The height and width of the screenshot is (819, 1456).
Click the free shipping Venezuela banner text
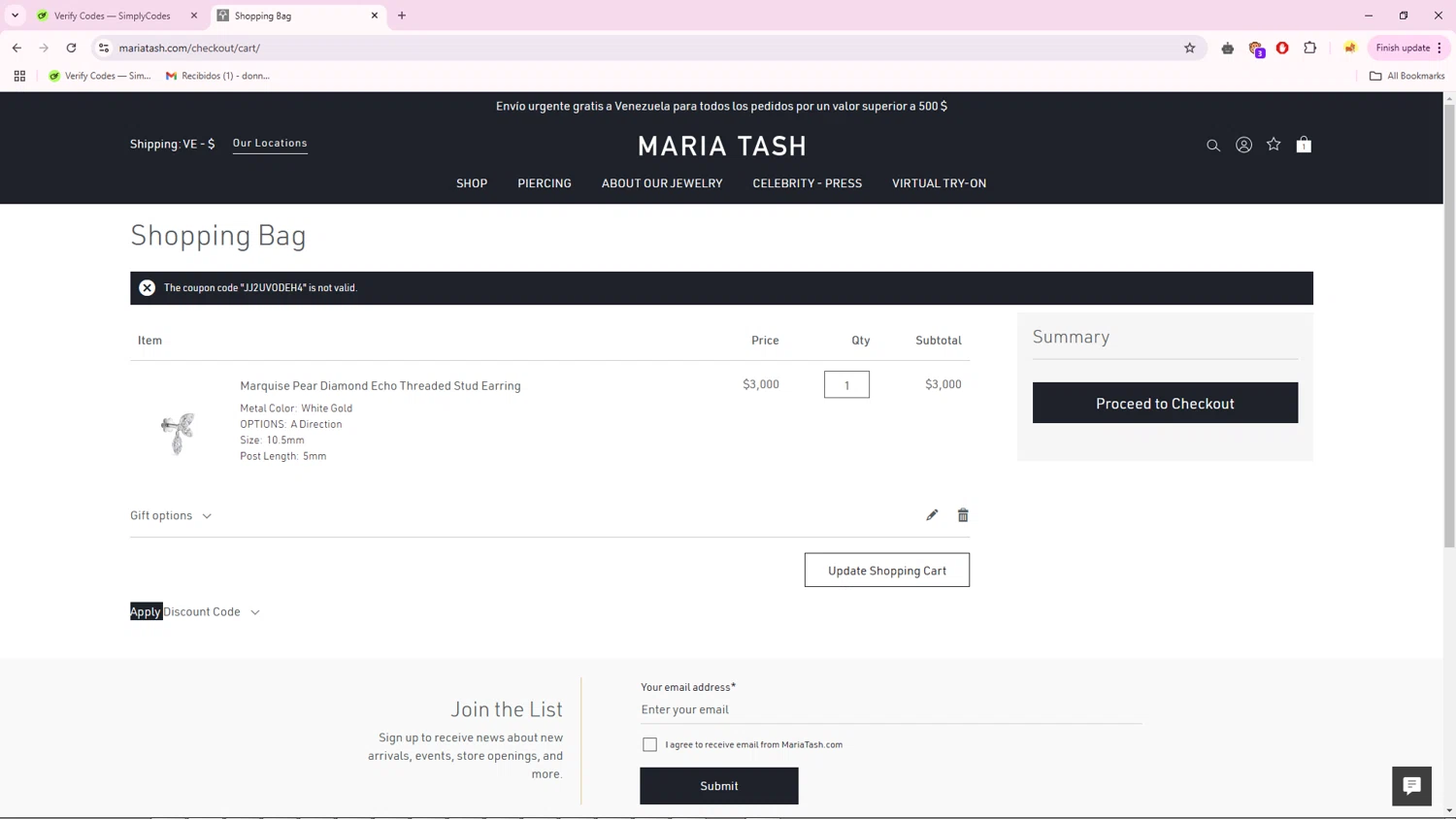[x=721, y=106]
